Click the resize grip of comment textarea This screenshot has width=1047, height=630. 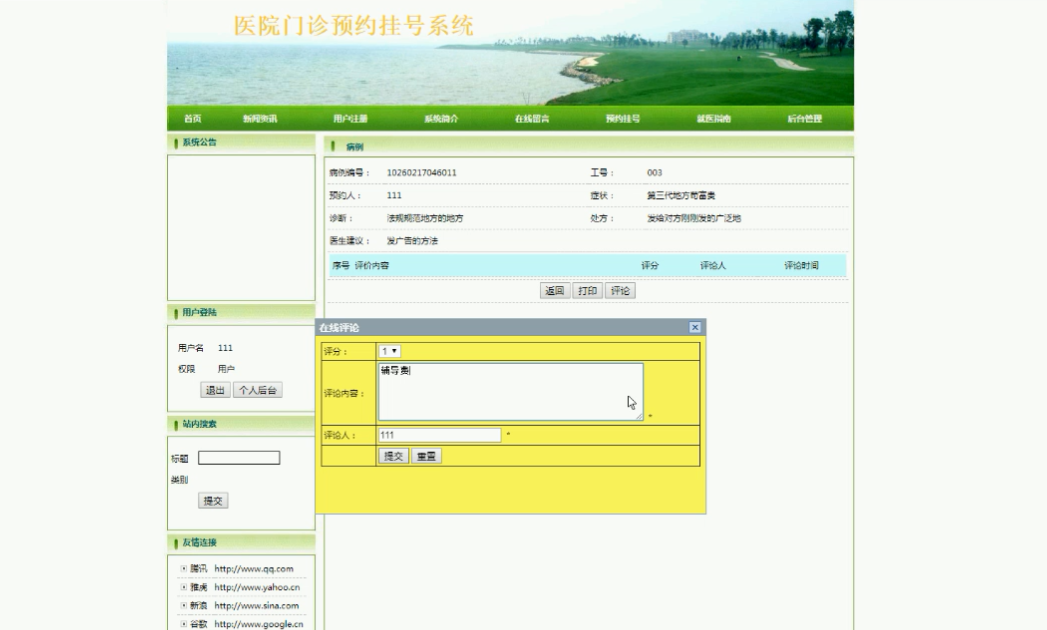point(639,416)
